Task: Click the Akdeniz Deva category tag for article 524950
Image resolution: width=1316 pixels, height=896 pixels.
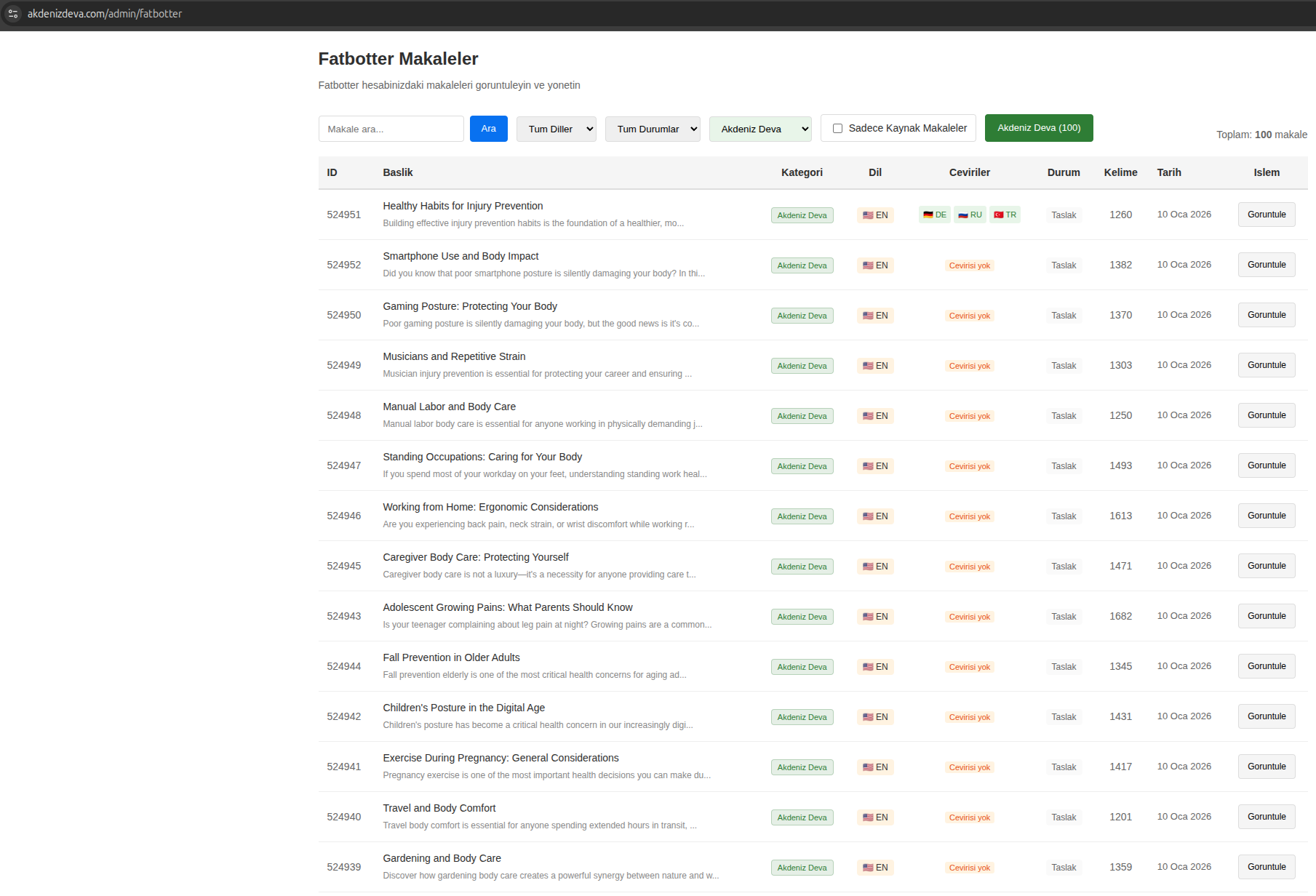Action: pyautogui.click(x=802, y=316)
